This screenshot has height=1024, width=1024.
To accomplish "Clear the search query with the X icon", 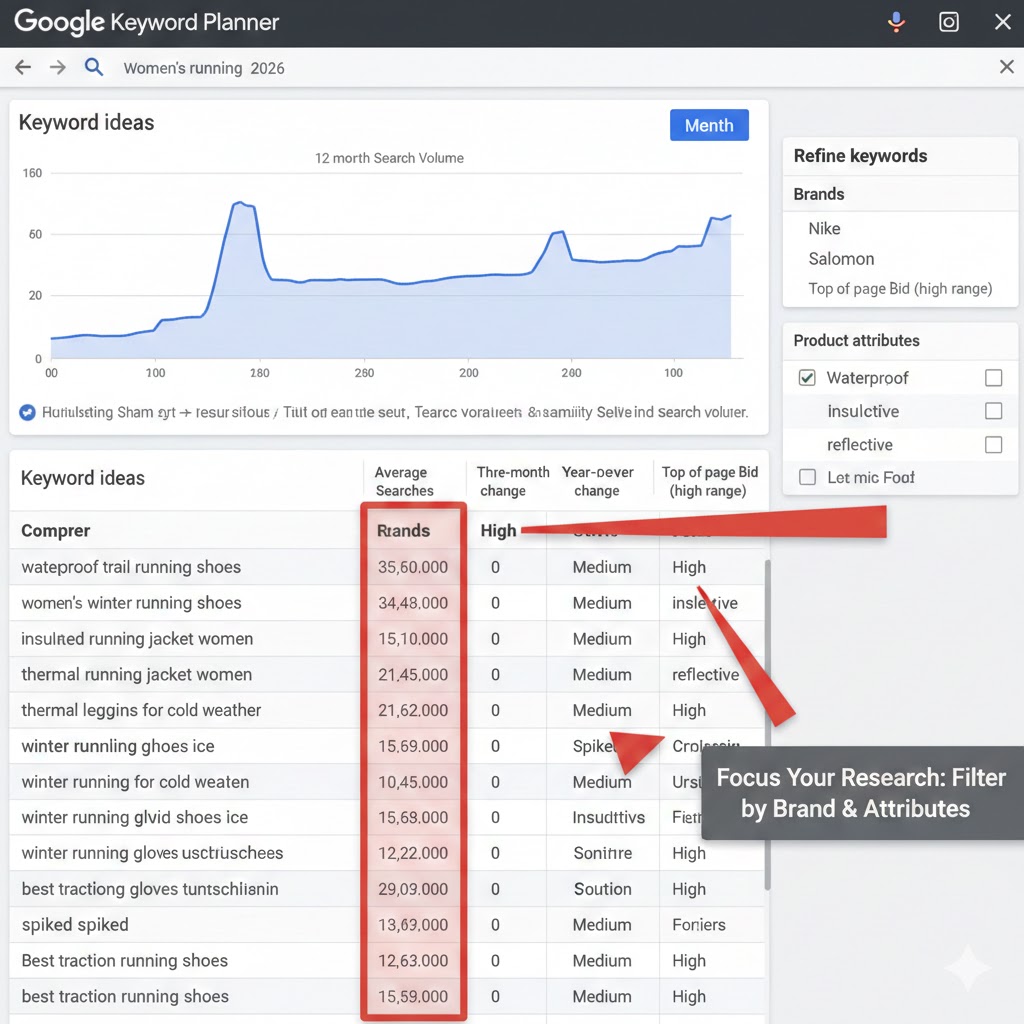I will point(1006,67).
